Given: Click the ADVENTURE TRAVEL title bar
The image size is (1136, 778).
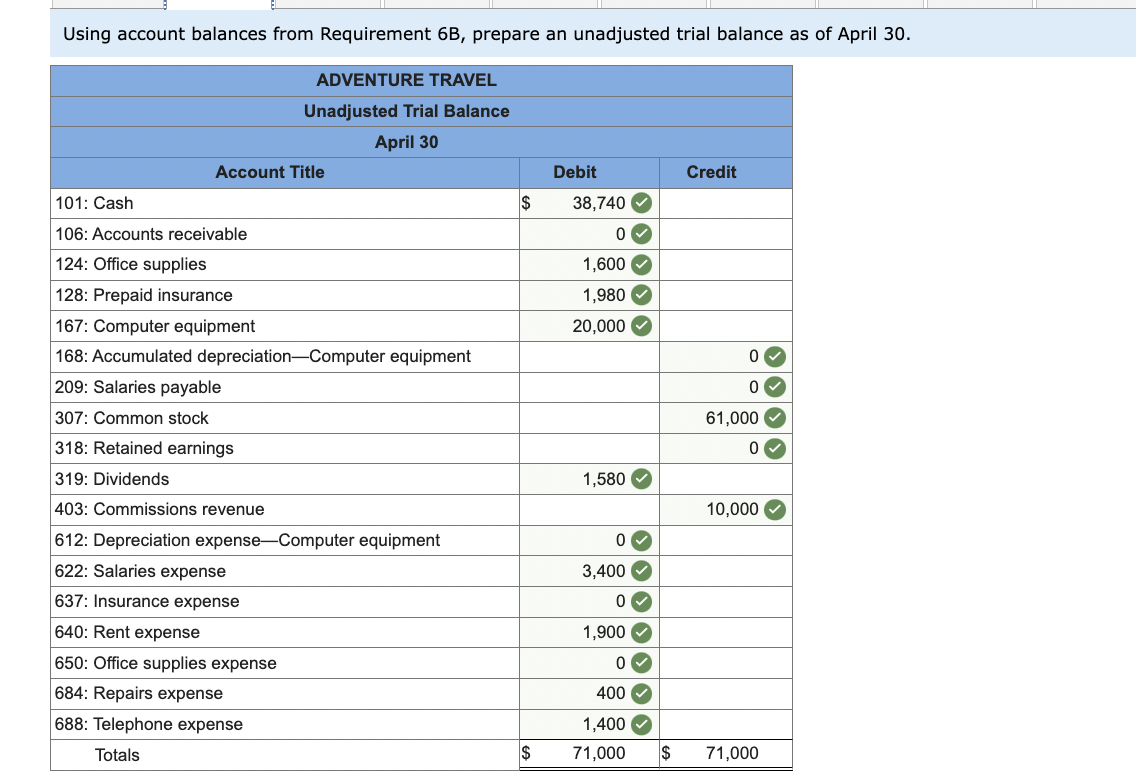Looking at the screenshot, I should coord(406,80).
